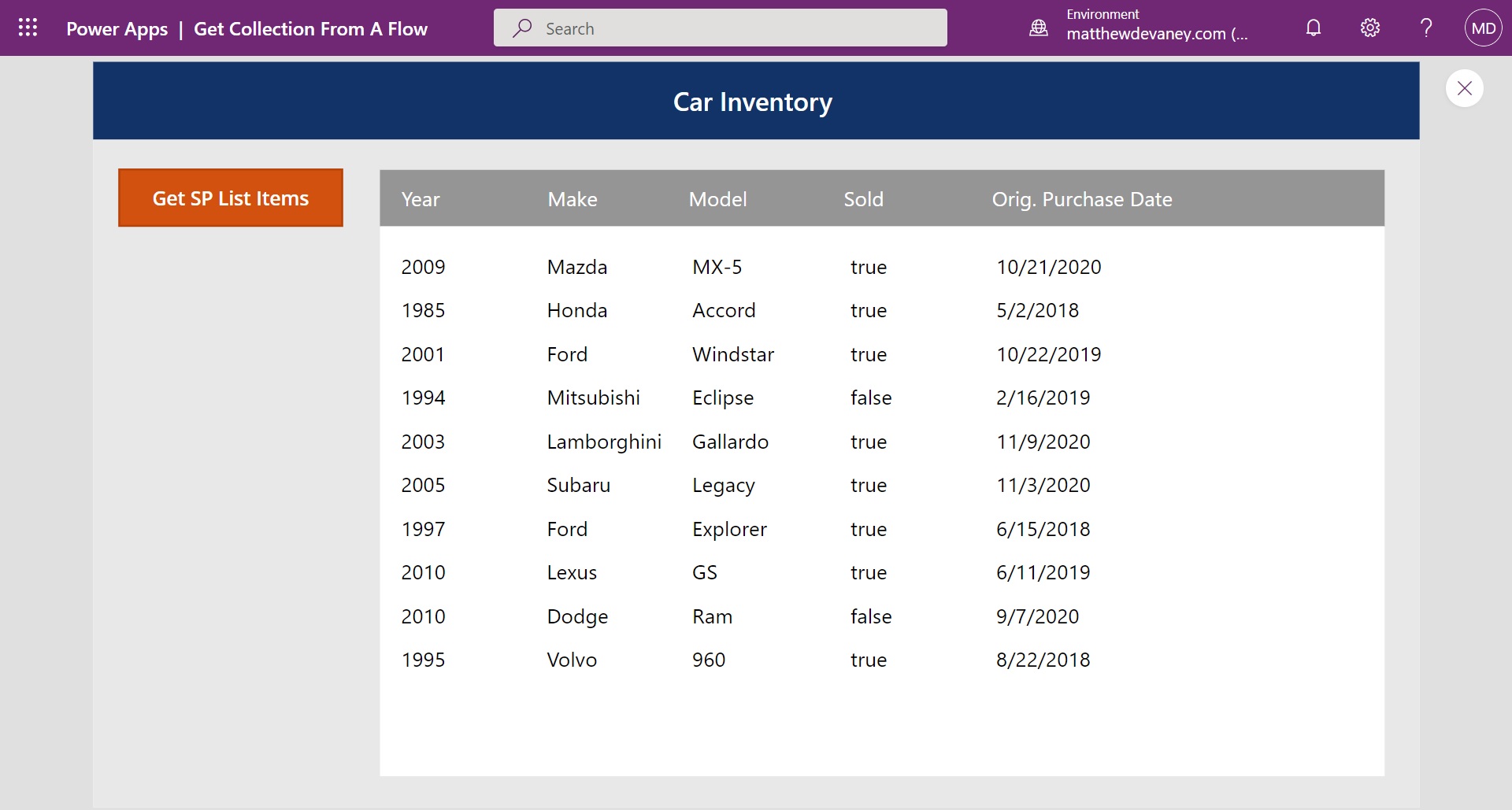The image size is (1512, 810).
Task: Close the Car Inventory app preview
Action: coord(1464,88)
